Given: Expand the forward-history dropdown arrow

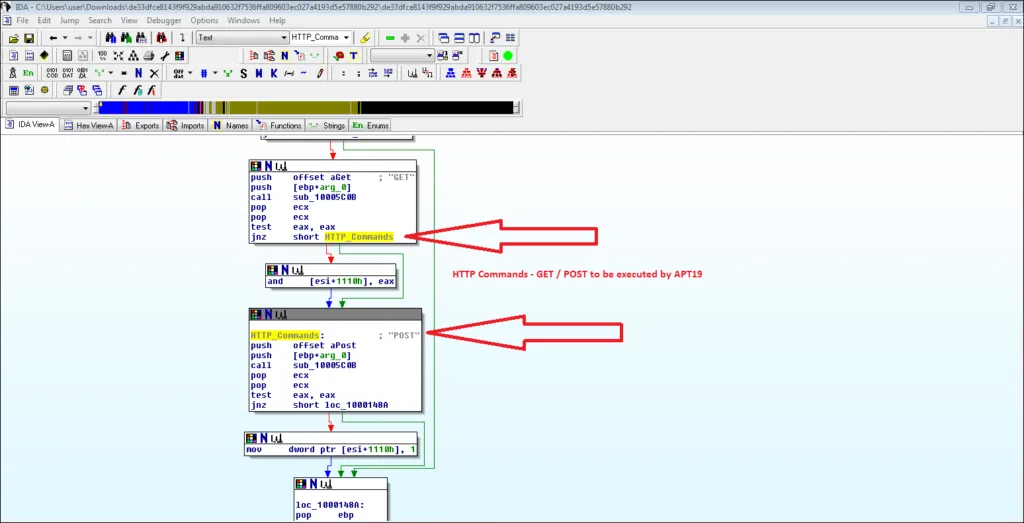Looking at the screenshot, I should tap(90, 38).
